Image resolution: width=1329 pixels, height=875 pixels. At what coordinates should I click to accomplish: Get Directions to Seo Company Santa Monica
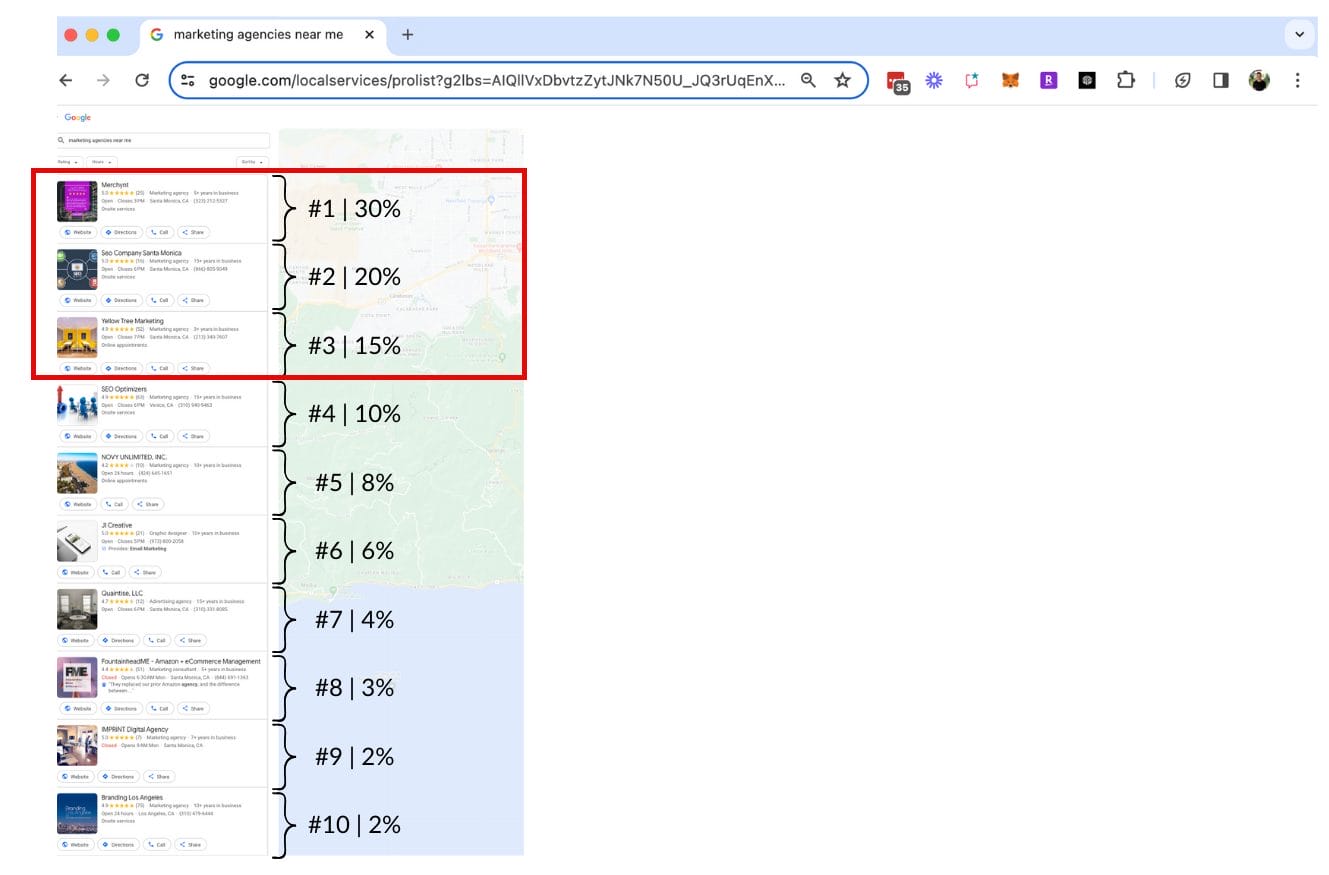click(x=121, y=300)
